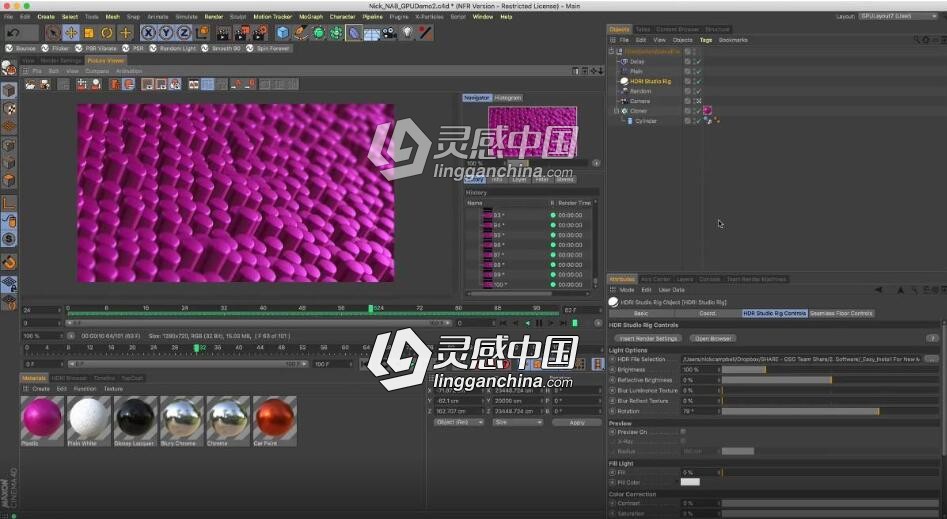This screenshot has width=947, height=519.
Task: Adjust the Rotation slider
Action: [x=830, y=411]
